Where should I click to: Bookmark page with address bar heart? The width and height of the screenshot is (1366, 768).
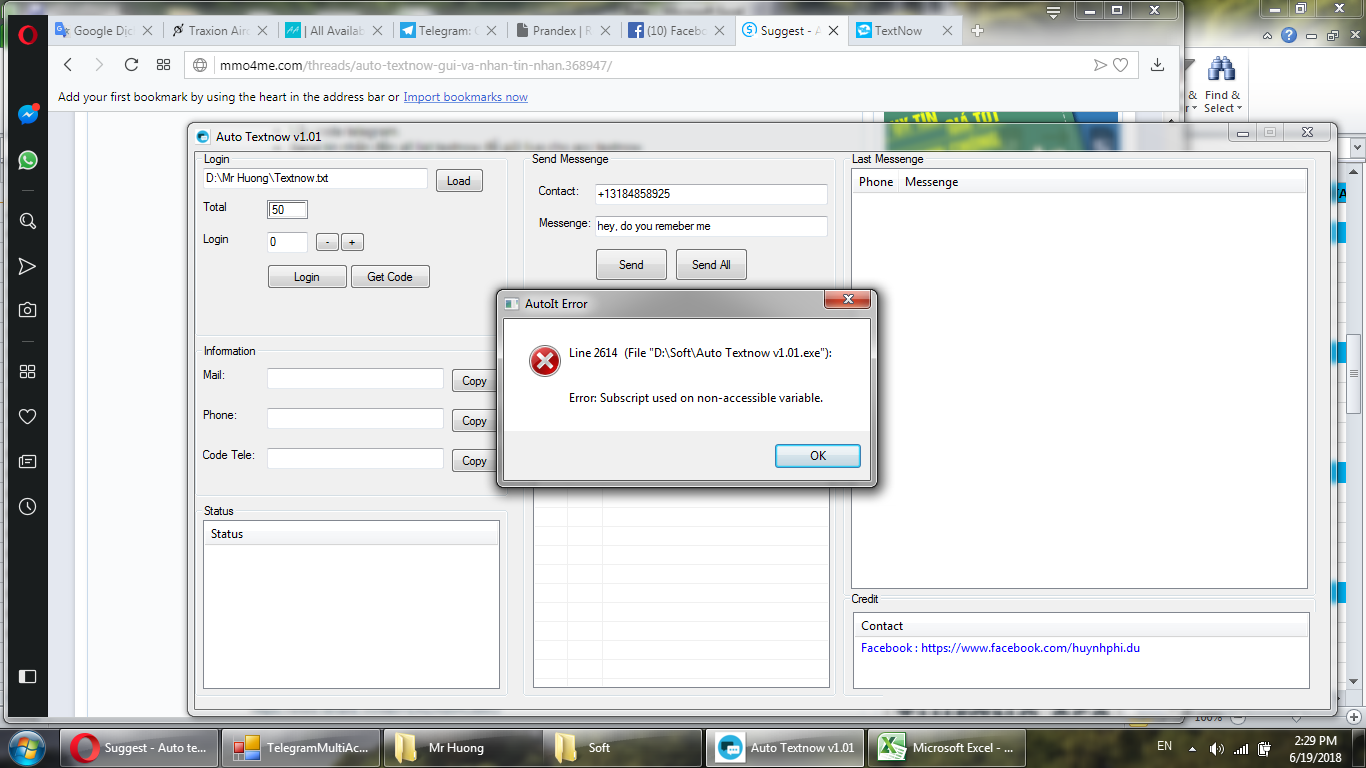coord(1121,65)
